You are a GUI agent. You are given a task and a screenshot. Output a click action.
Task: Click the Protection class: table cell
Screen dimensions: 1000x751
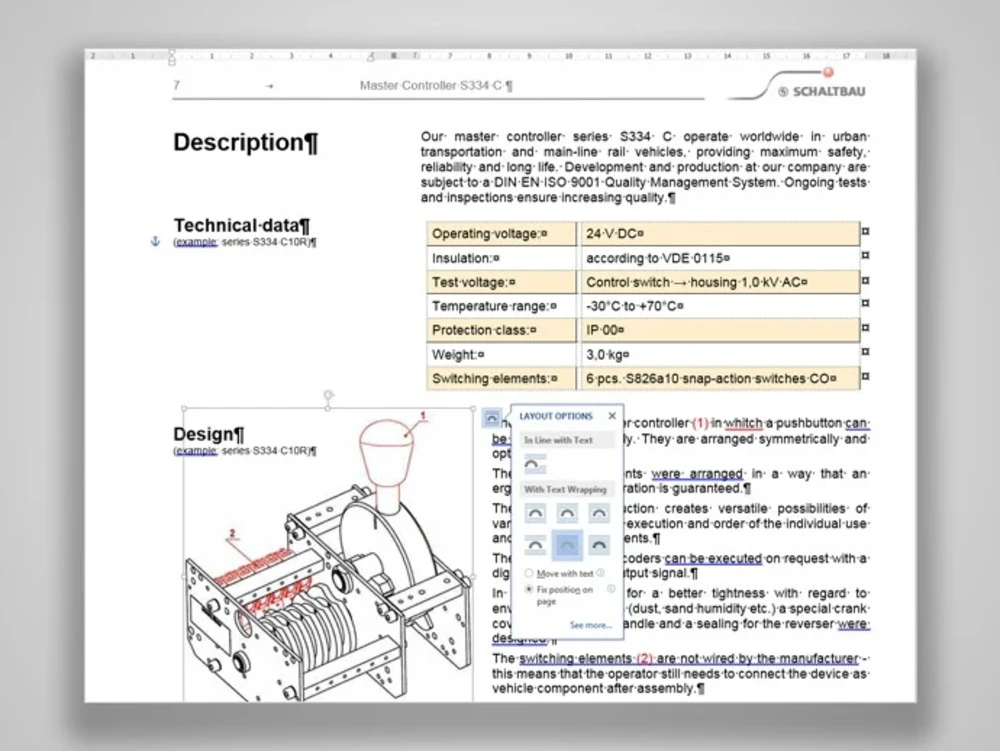(x=501, y=330)
